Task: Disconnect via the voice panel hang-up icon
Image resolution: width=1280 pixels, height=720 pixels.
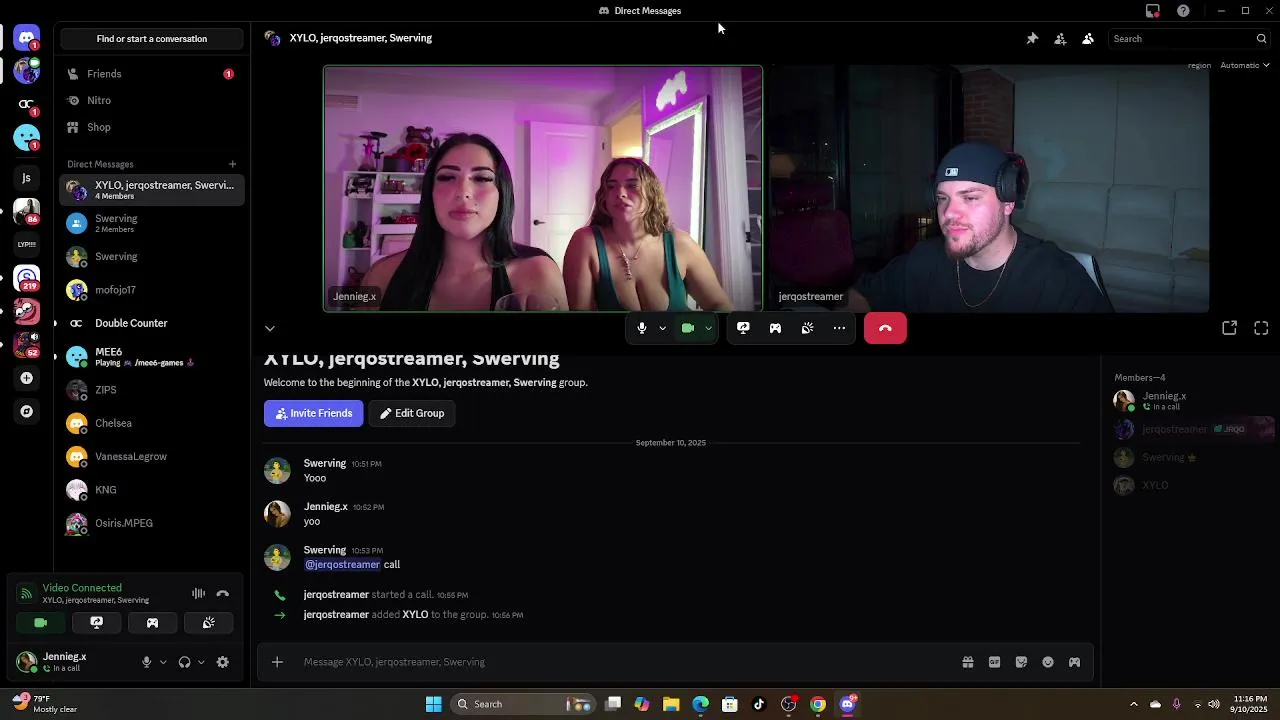Action: click(x=223, y=594)
